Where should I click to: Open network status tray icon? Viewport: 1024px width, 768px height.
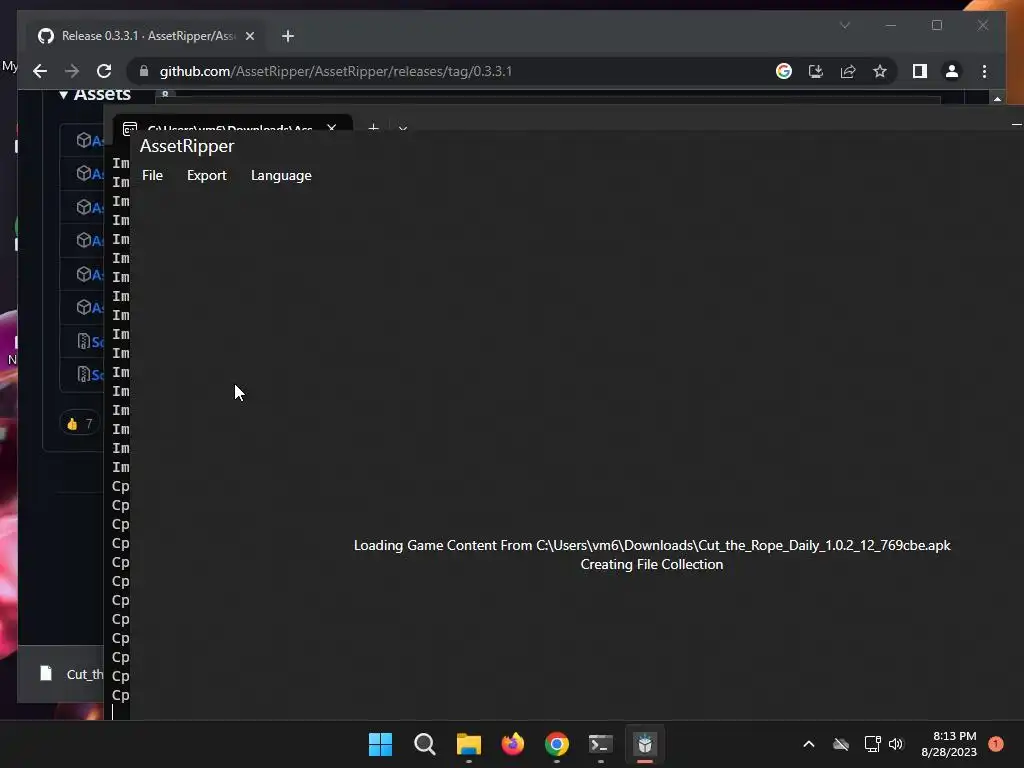[872, 744]
